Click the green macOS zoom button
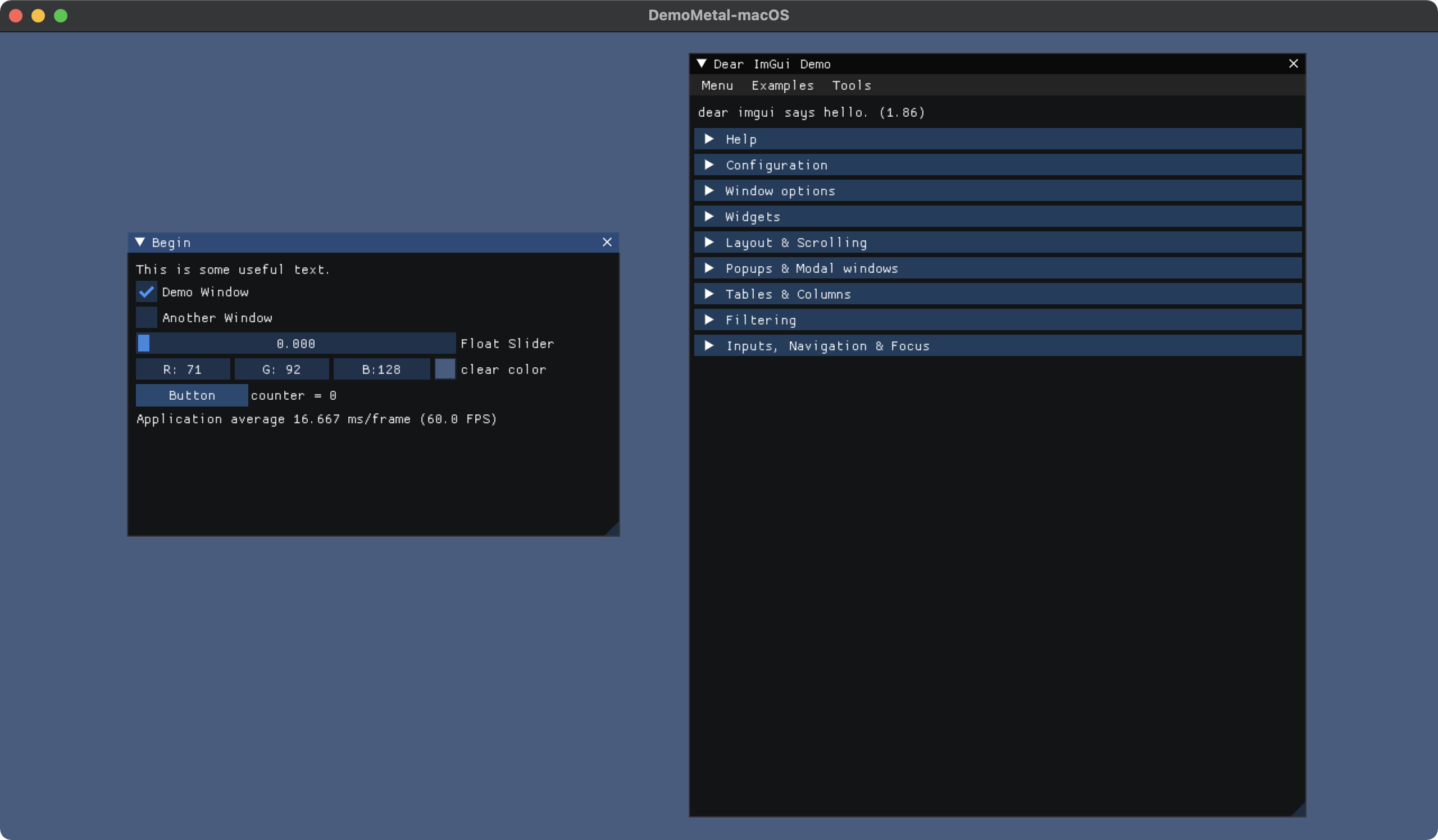The width and height of the screenshot is (1438, 840). click(x=61, y=15)
